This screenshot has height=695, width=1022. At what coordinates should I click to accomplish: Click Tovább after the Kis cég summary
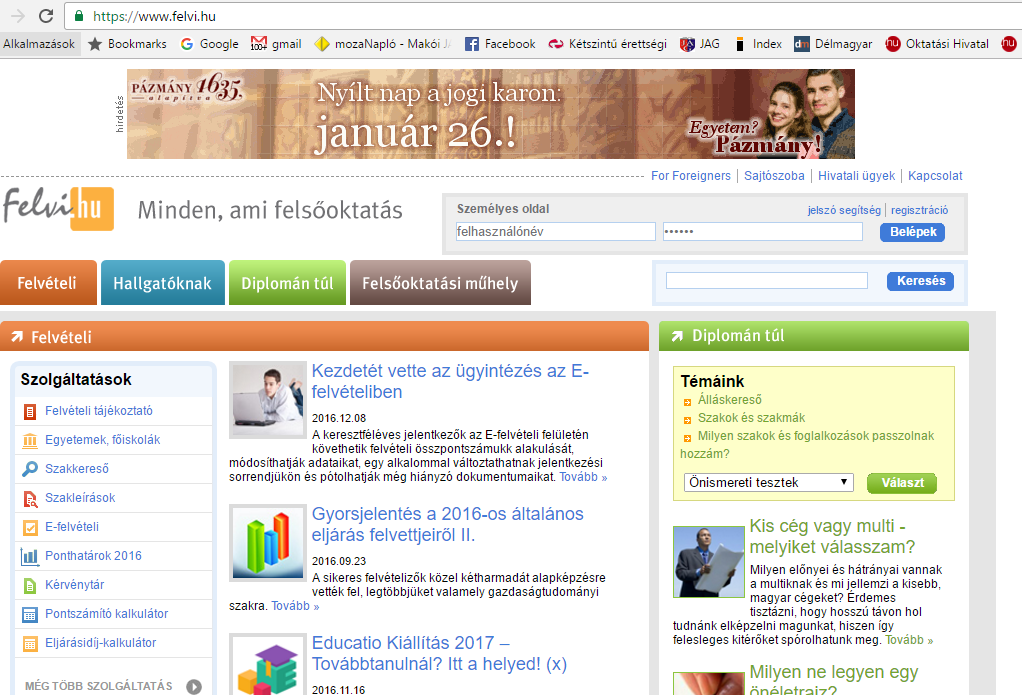tap(909, 640)
